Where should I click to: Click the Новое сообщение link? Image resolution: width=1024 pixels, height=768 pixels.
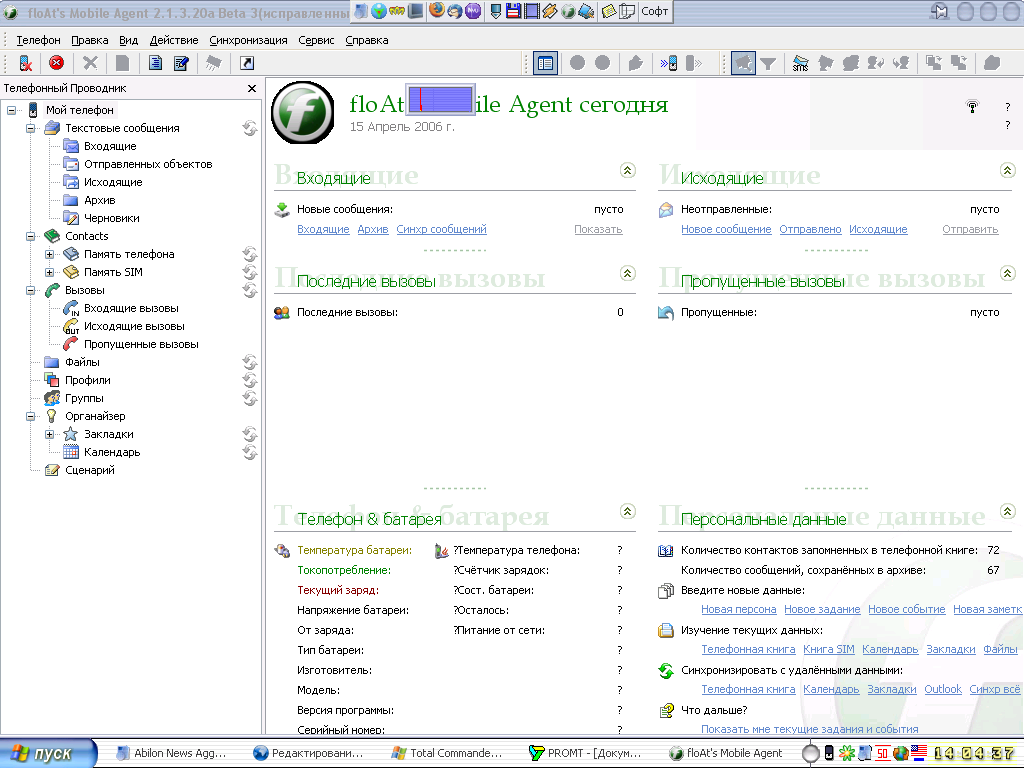tap(726, 229)
